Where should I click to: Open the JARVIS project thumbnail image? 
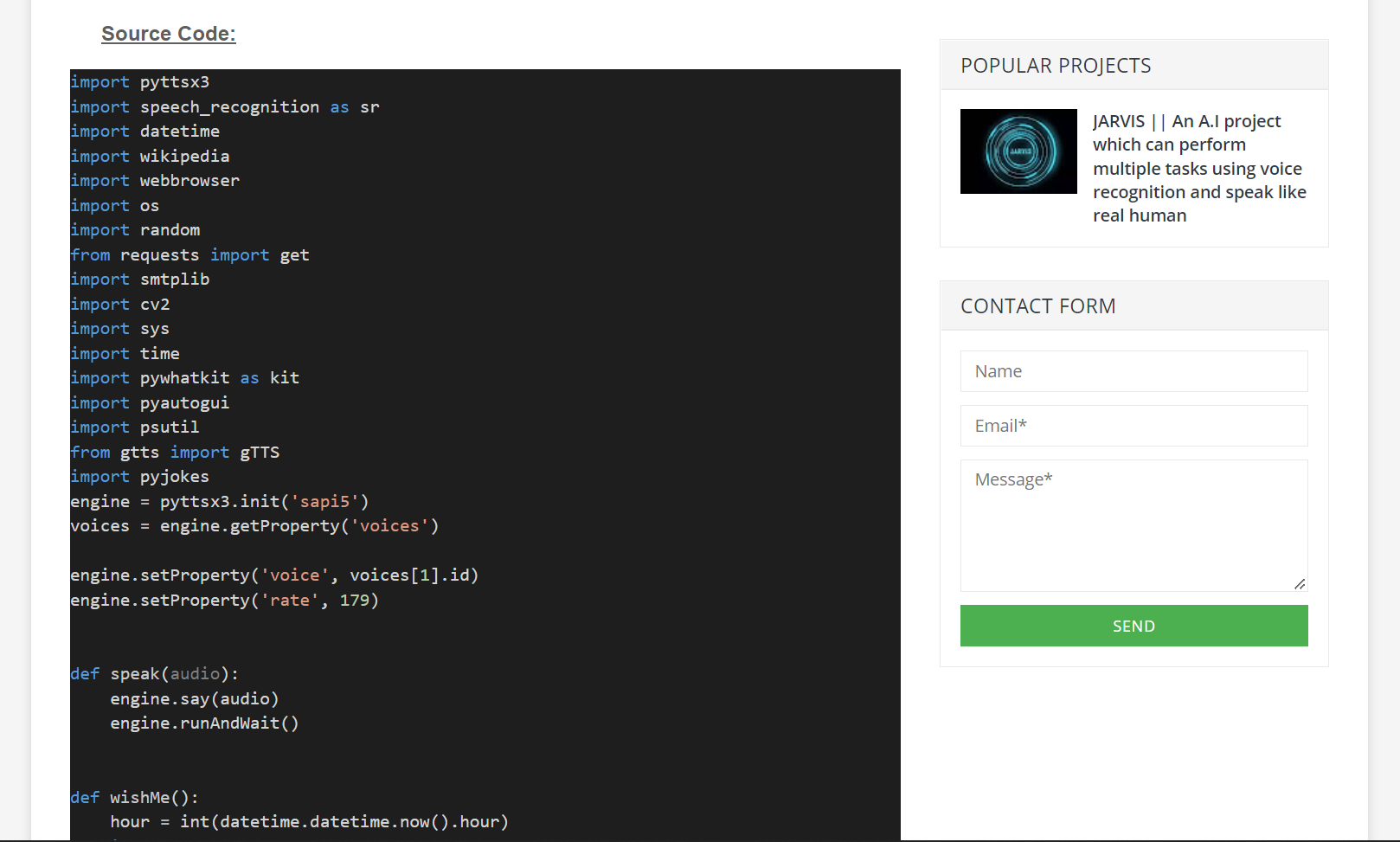[x=1018, y=151]
